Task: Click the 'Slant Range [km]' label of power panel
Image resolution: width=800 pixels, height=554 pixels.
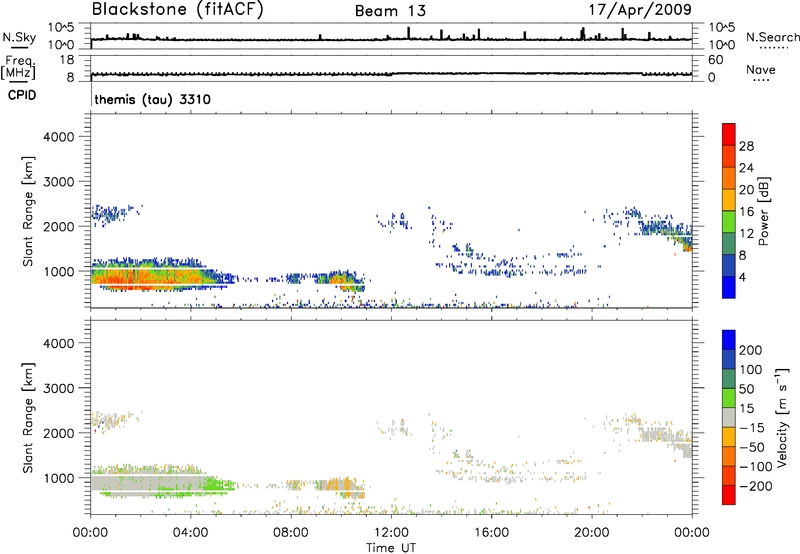Action: [28, 211]
